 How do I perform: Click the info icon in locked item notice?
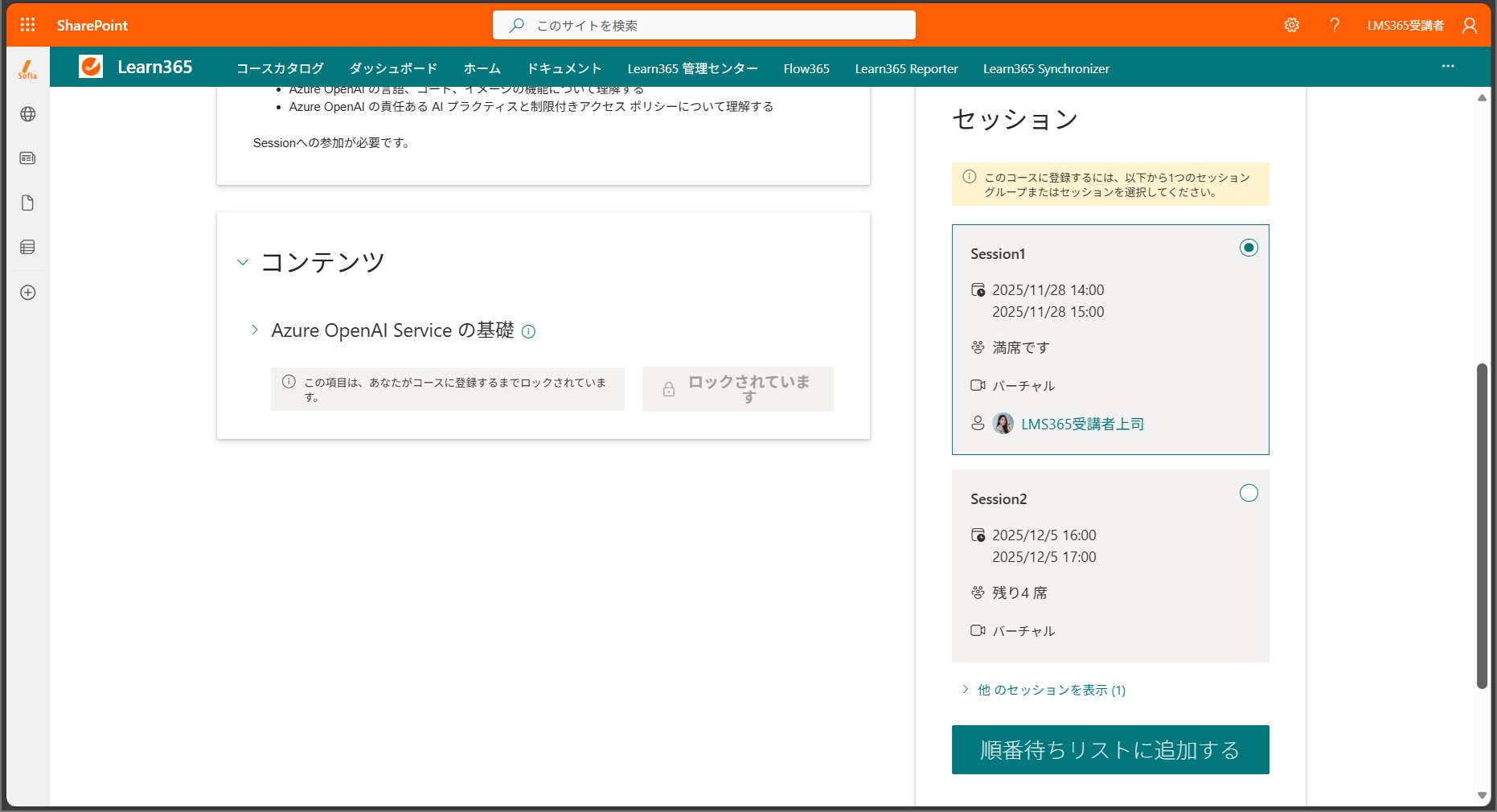289,382
